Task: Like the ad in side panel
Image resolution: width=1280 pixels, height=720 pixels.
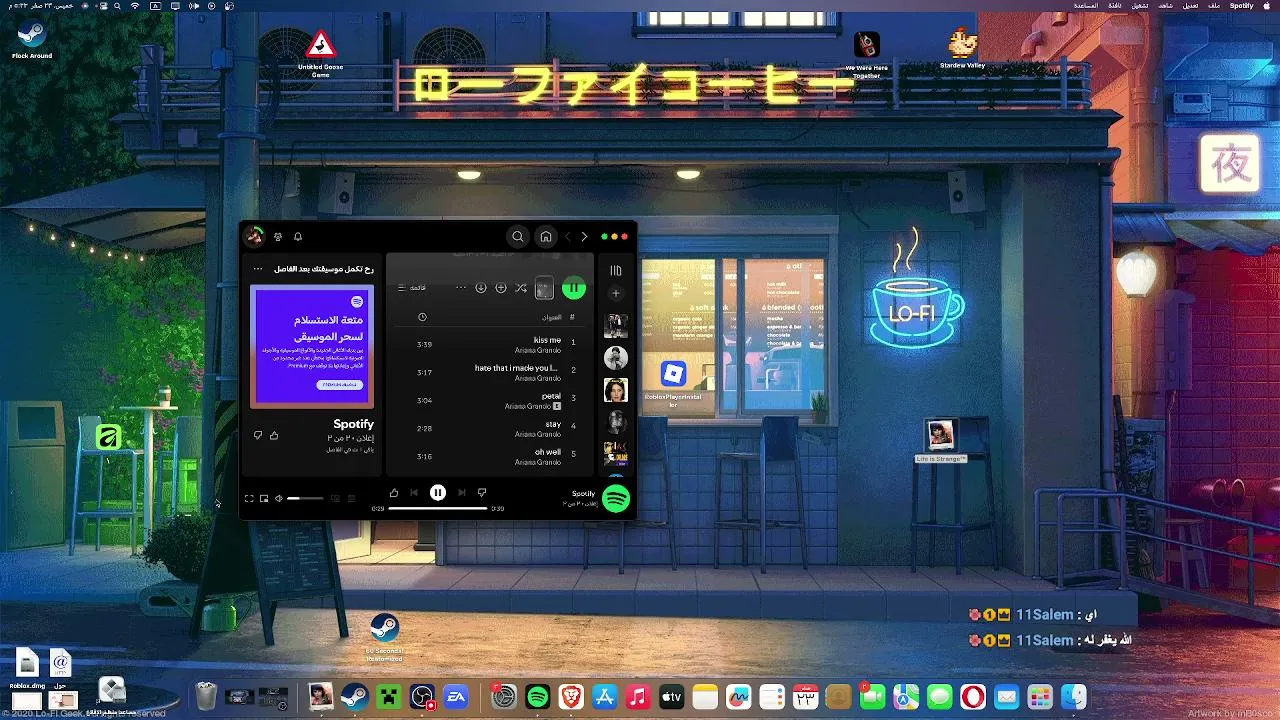Action: [274, 435]
